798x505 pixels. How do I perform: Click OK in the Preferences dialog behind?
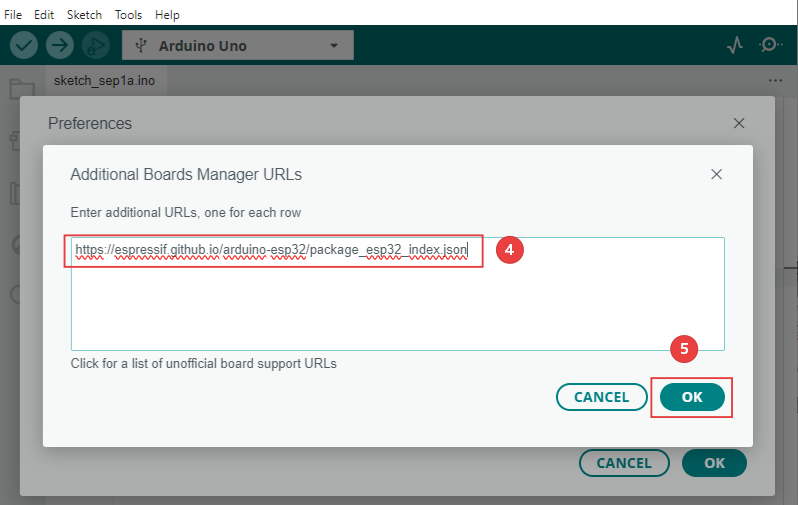coord(714,463)
